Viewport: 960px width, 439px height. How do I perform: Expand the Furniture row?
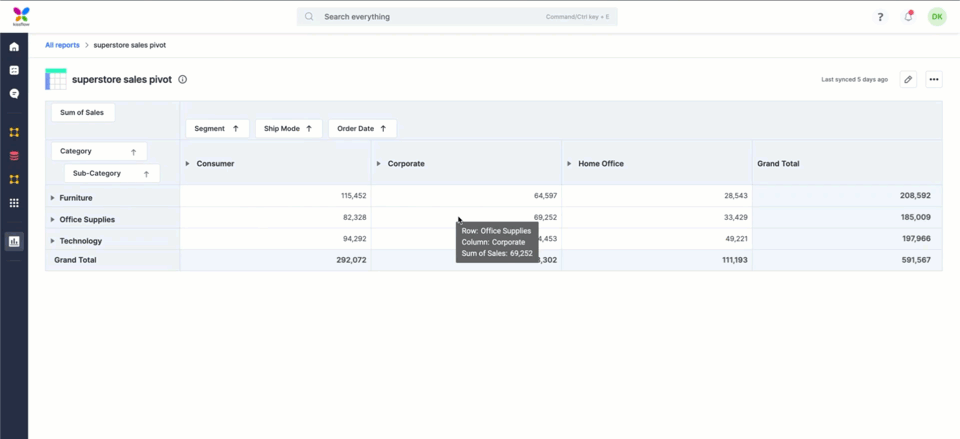point(53,198)
